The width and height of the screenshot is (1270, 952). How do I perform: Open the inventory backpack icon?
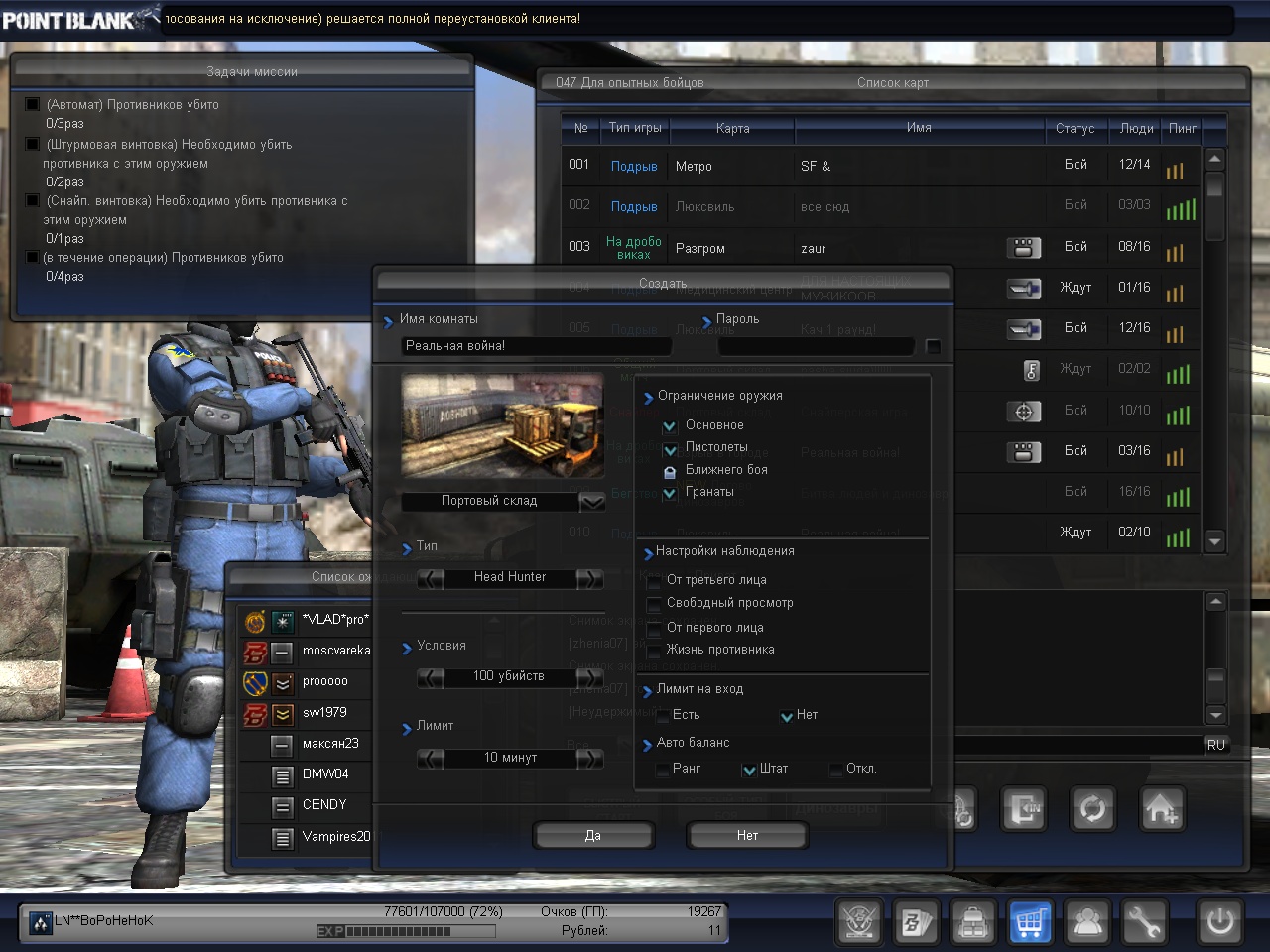[973, 922]
